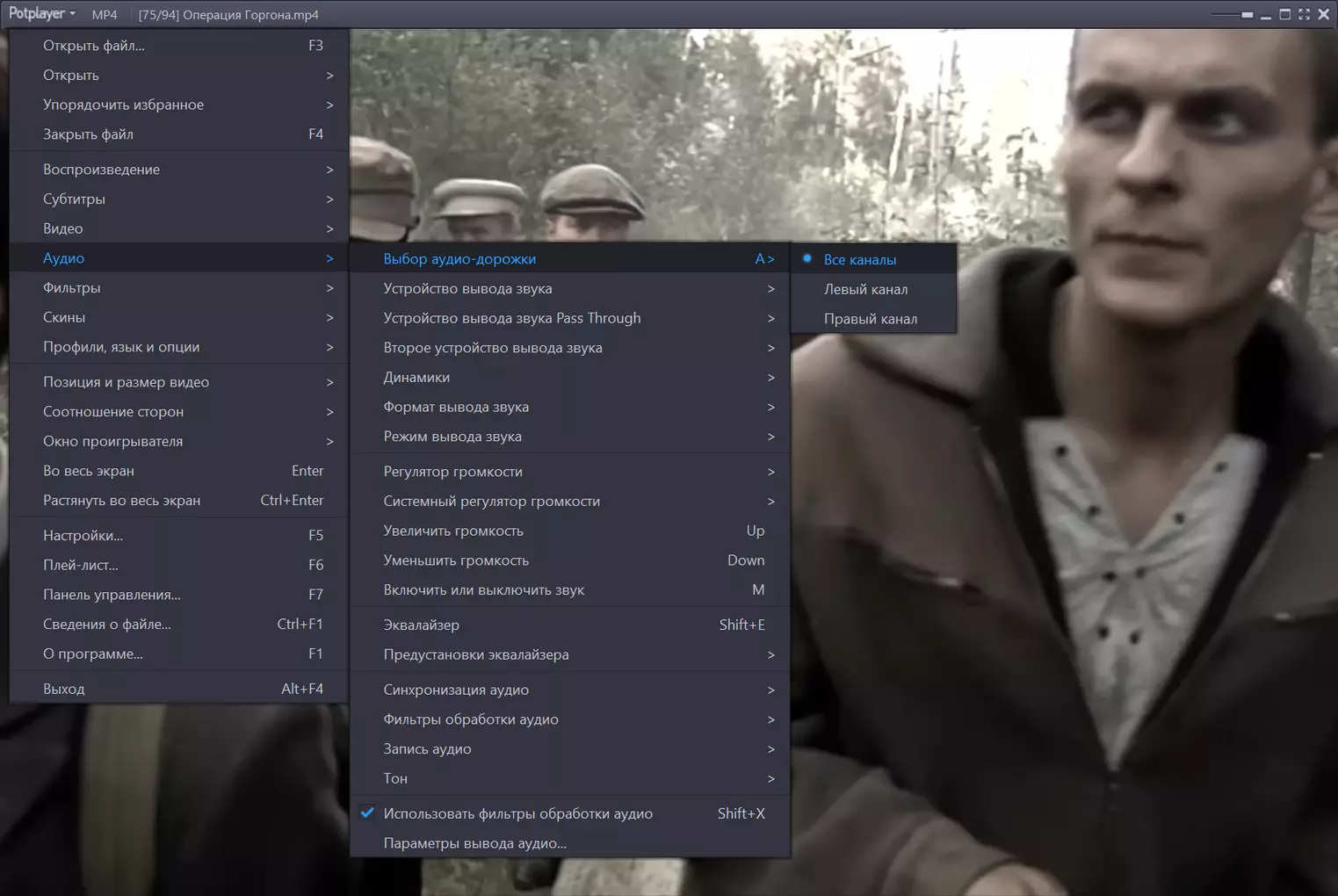Toggle 'Использовать фильтры обработки аудио' checkmark
The height and width of the screenshot is (896, 1338).
click(x=517, y=813)
